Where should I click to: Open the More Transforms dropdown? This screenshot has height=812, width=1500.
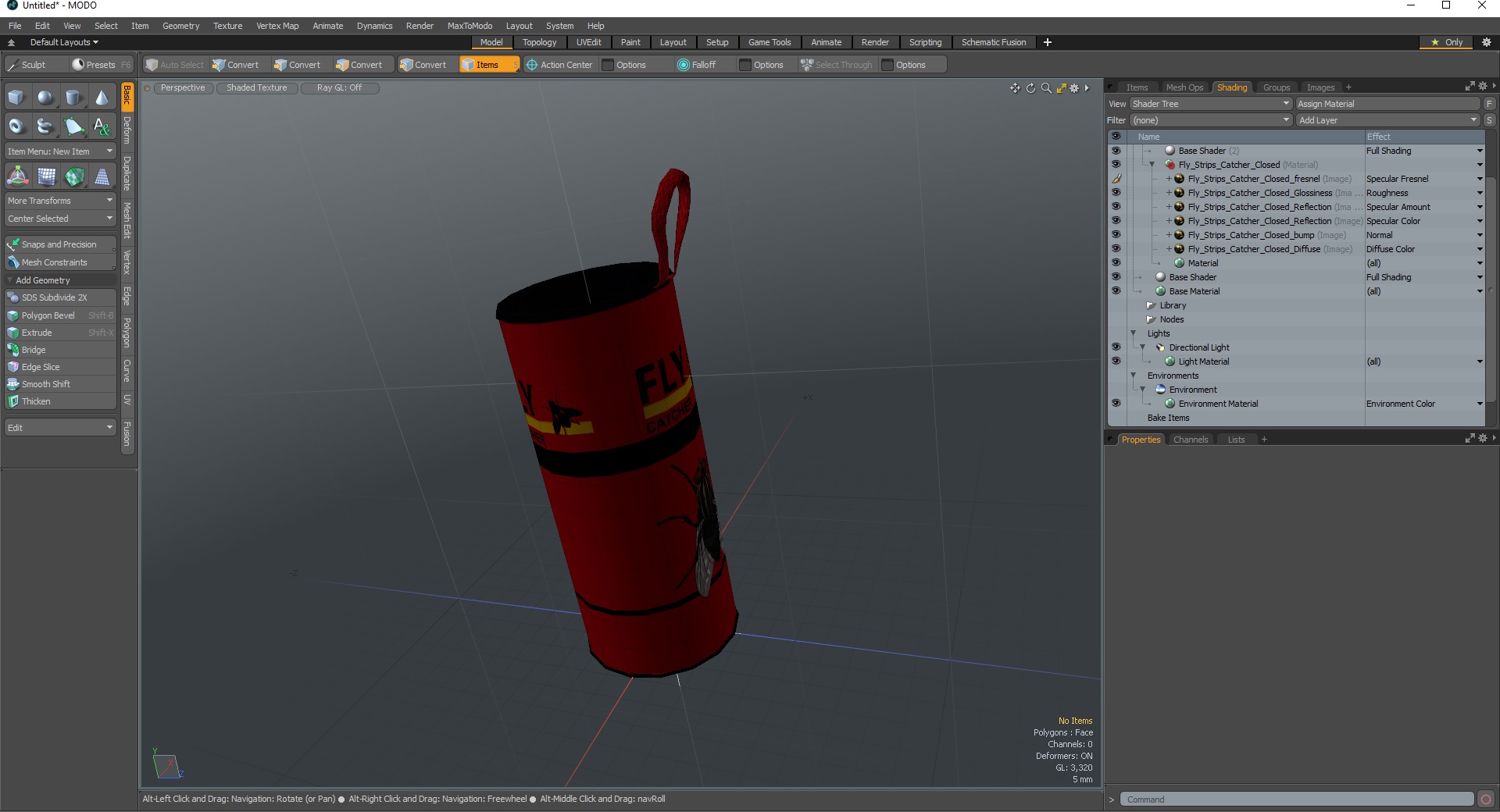[60, 201]
